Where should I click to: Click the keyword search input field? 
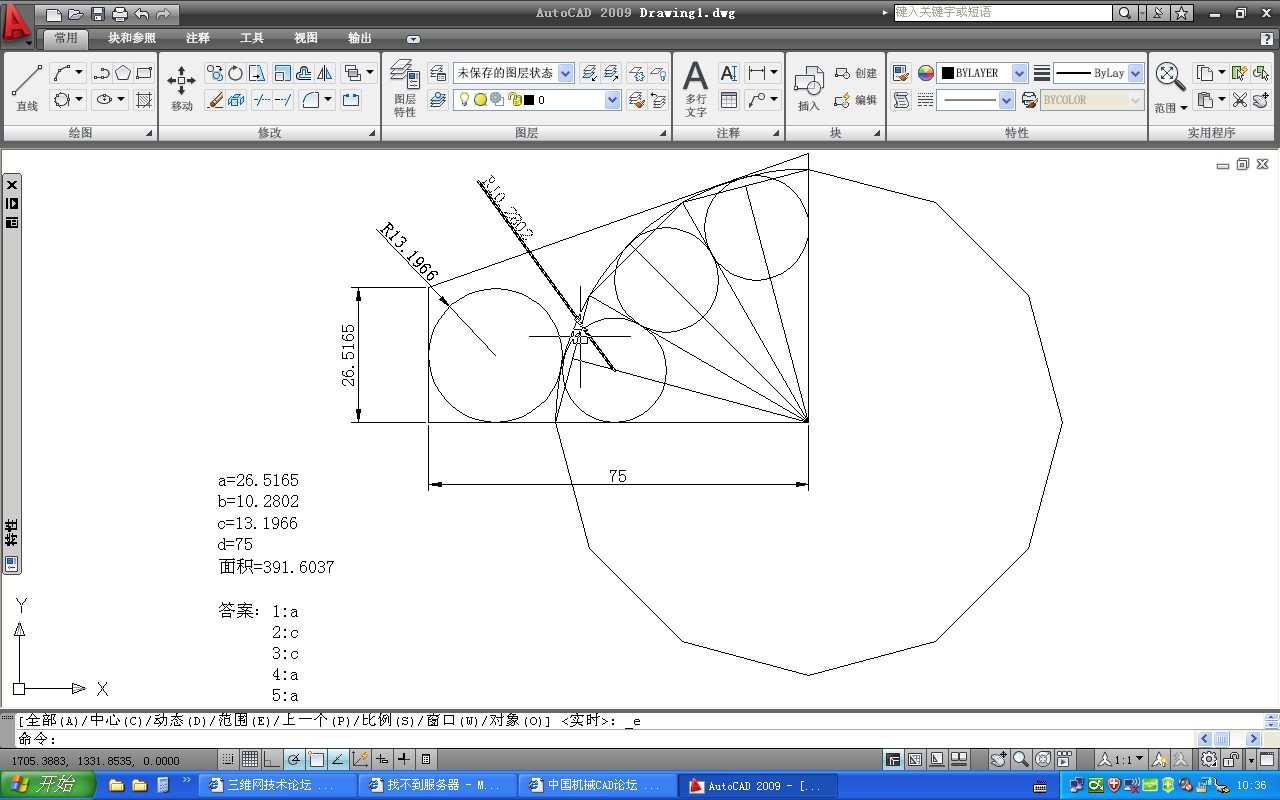1002,13
